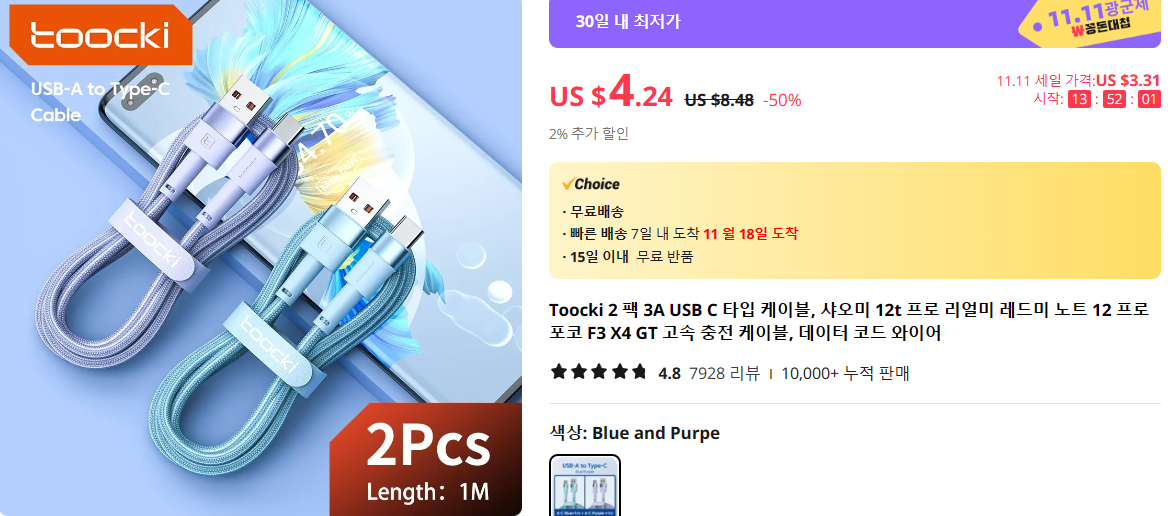Click the sale countdown timer
This screenshot has height=516, width=1176.
tap(1114, 99)
